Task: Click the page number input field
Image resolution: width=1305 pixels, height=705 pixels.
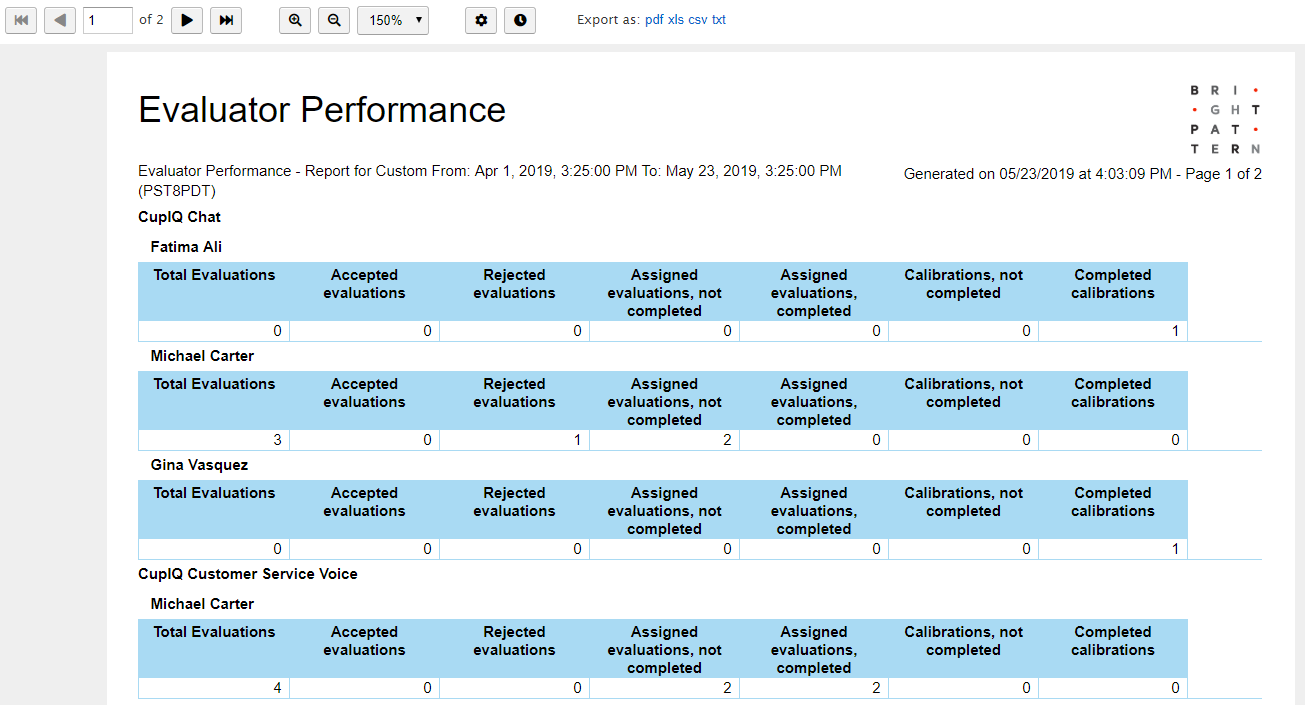Action: [x=108, y=20]
